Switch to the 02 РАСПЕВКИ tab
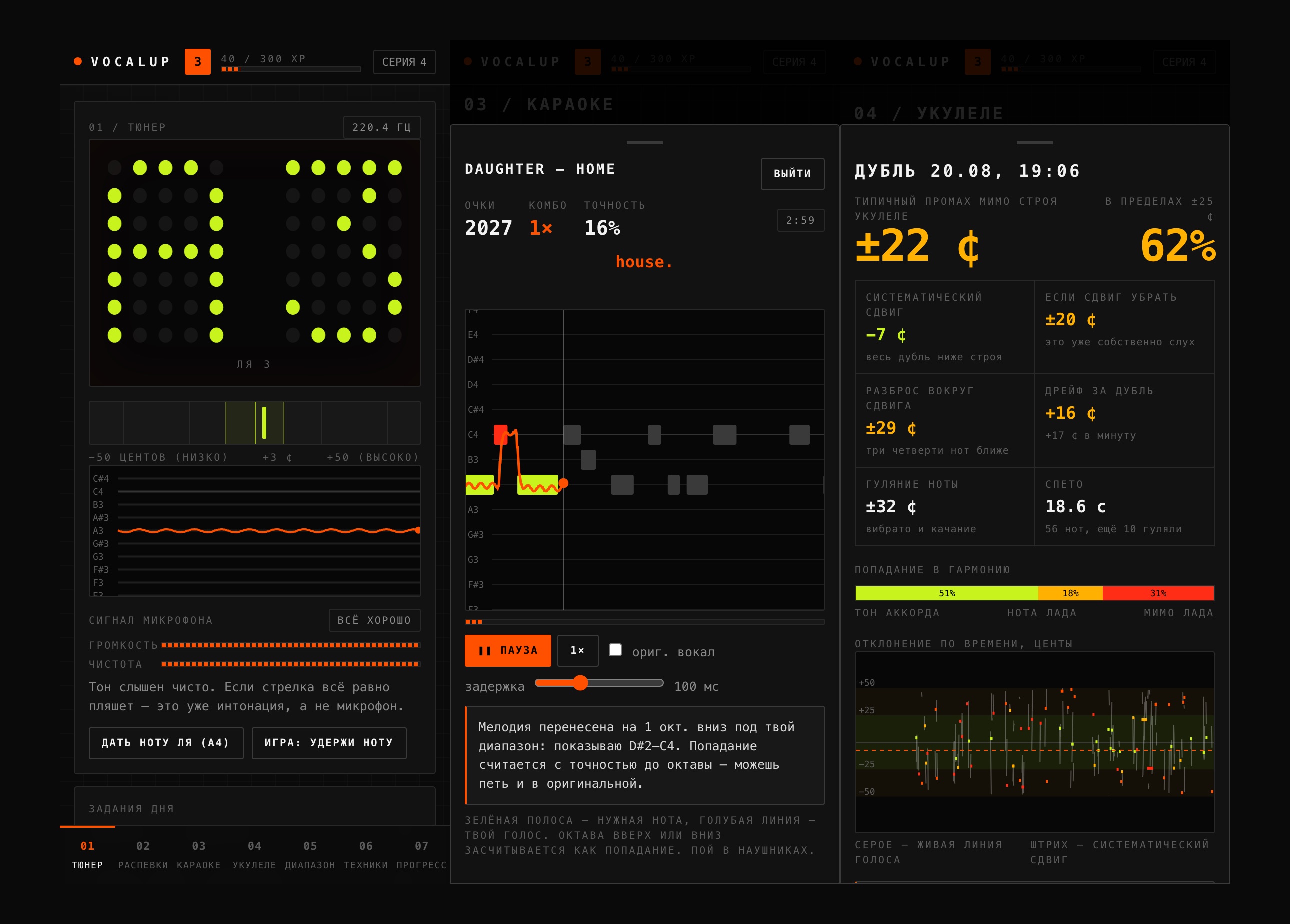1290x924 pixels. tap(143, 854)
